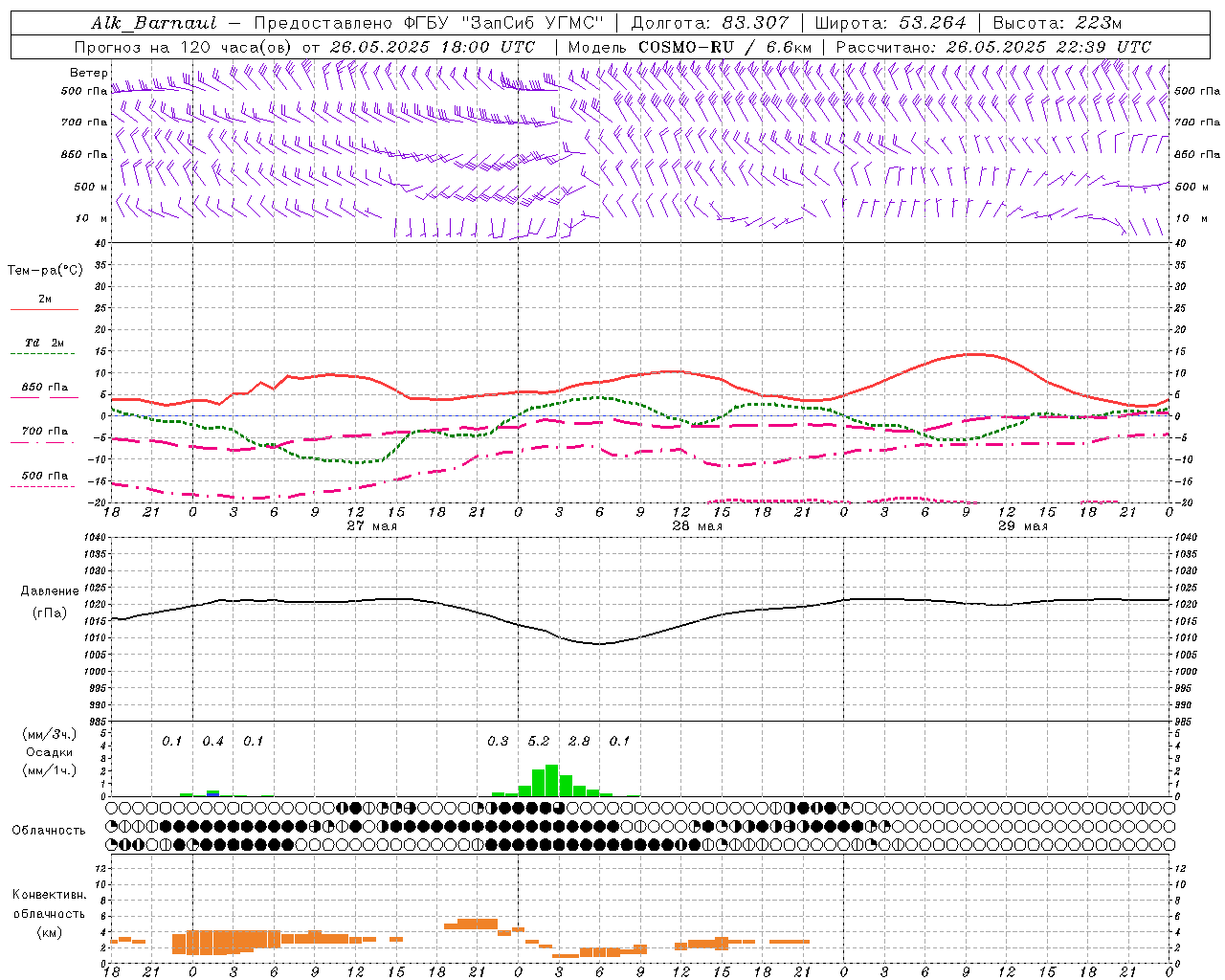Click the tallest green precipitation bar
The height and width of the screenshot is (980, 1225).
coord(552,781)
